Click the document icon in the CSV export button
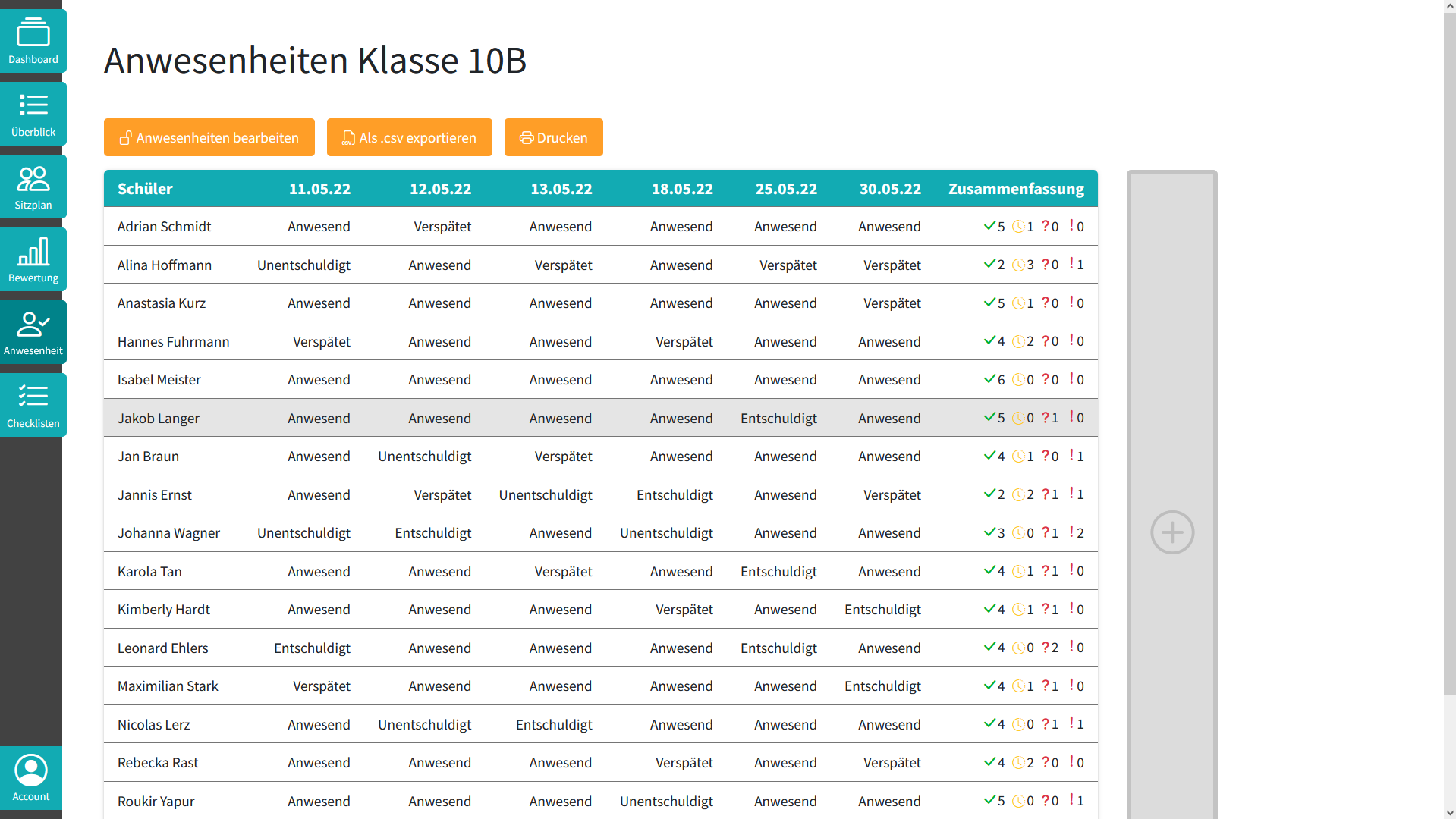 [347, 137]
